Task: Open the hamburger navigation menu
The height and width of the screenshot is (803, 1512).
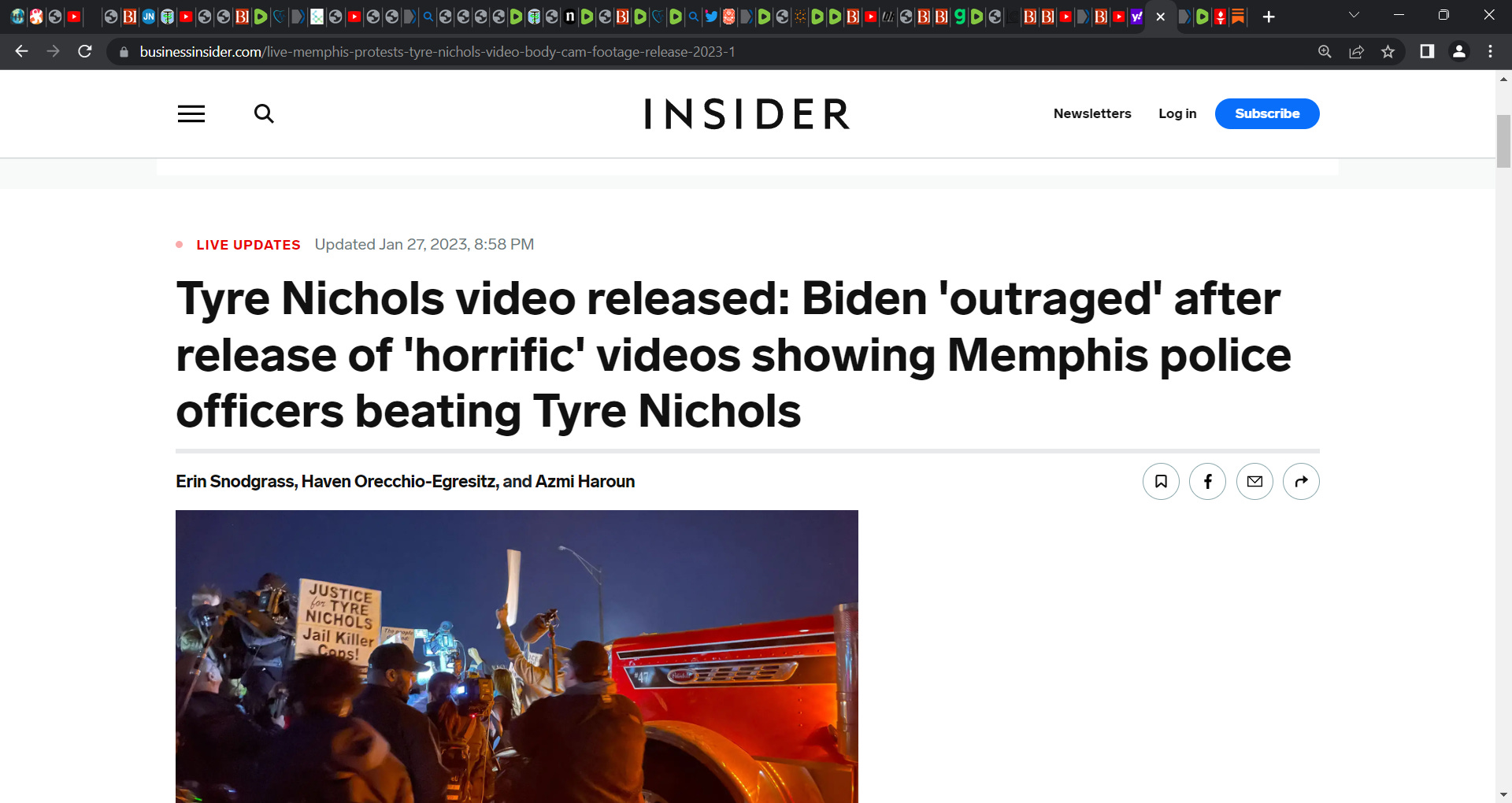Action: [191, 114]
